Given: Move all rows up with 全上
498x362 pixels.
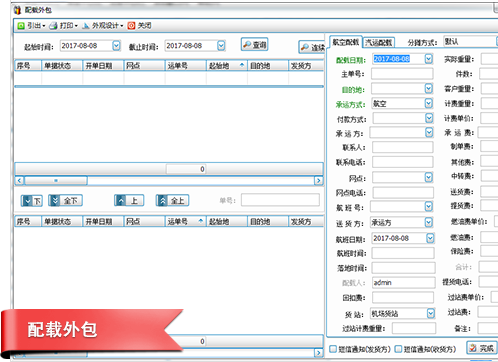Looking at the screenshot, I should 172,201.
